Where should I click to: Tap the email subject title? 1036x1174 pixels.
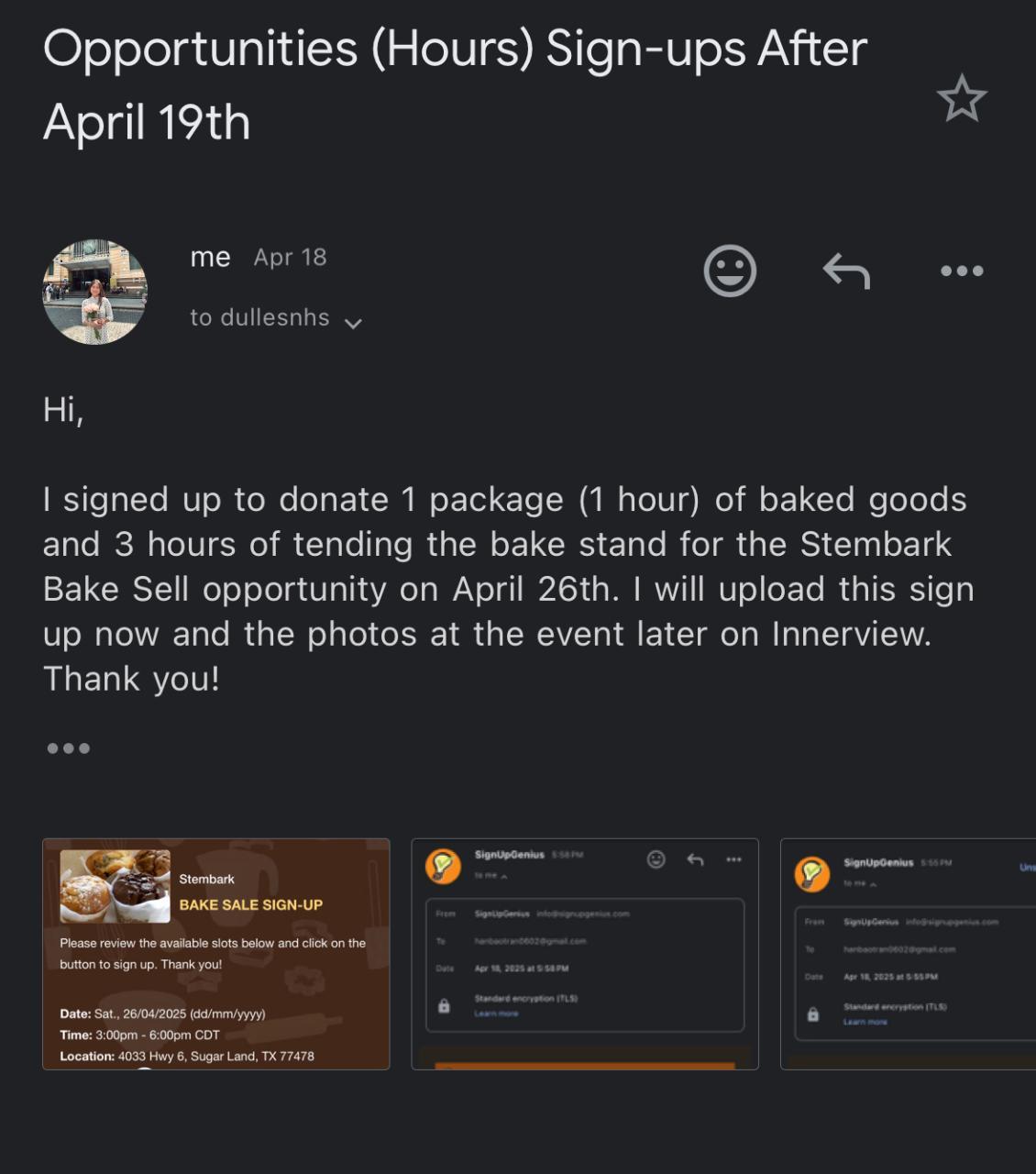point(455,85)
